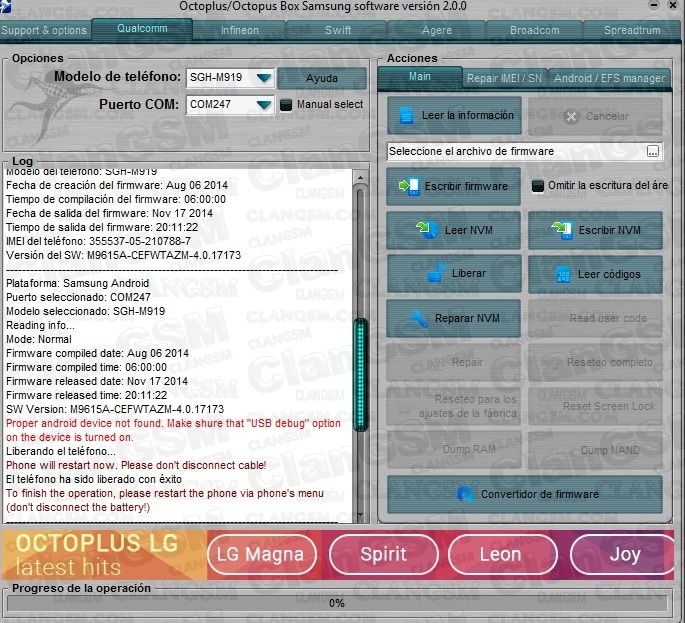Open the Repair IMEI / SN tab
The height and width of the screenshot is (623, 685).
point(504,78)
